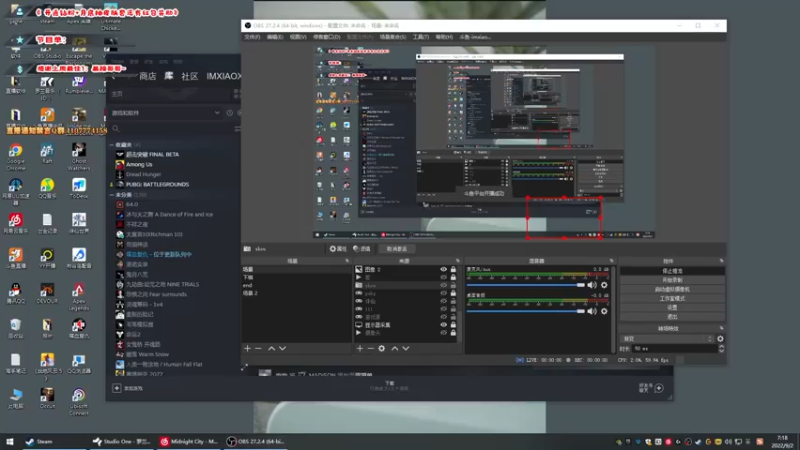Mute the 桌面音频 speaker icon

pos(592,311)
